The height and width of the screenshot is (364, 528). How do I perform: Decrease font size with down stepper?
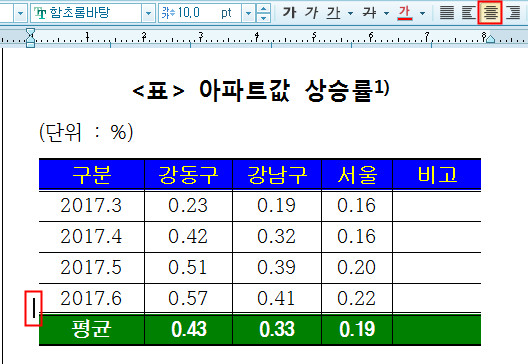pos(264,18)
